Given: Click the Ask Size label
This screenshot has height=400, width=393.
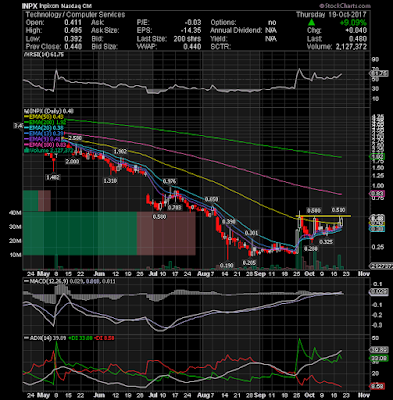Looking at the screenshot, I should (104, 31).
